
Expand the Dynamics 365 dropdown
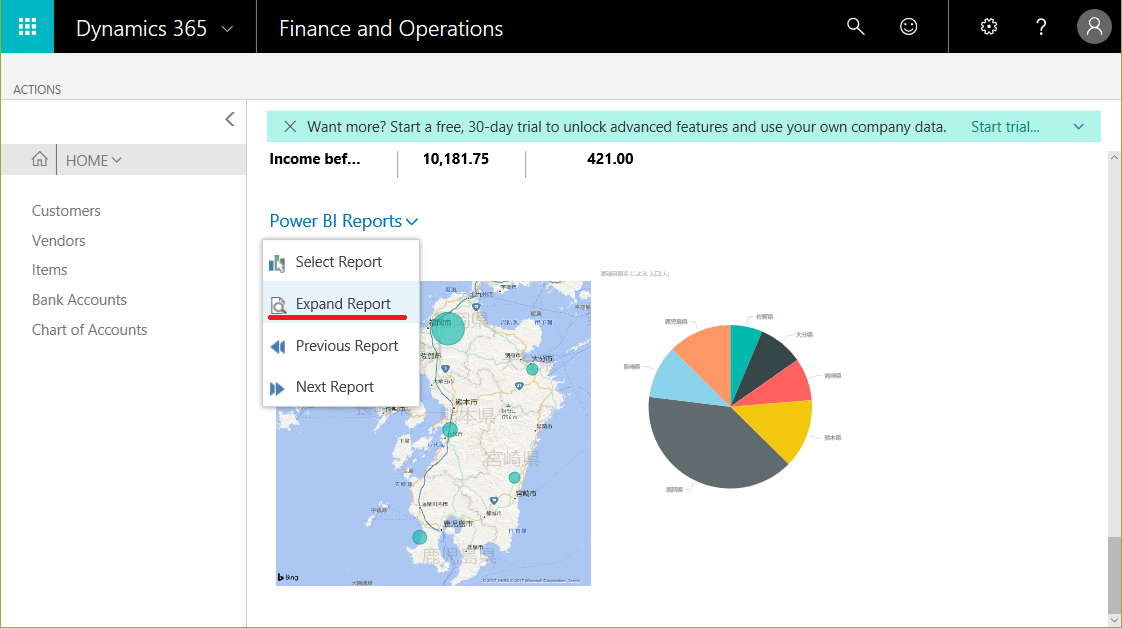pyautogui.click(x=228, y=29)
